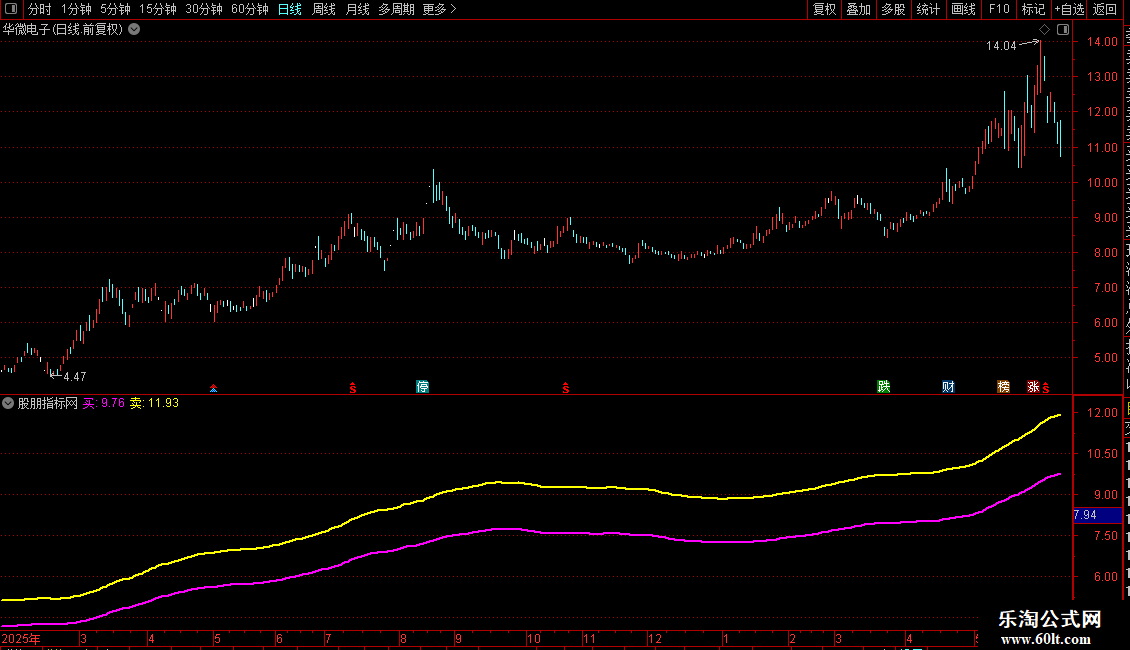This screenshot has height=650, width=1130.
Task: Click the 叠加 overlay button
Action: 858,9
